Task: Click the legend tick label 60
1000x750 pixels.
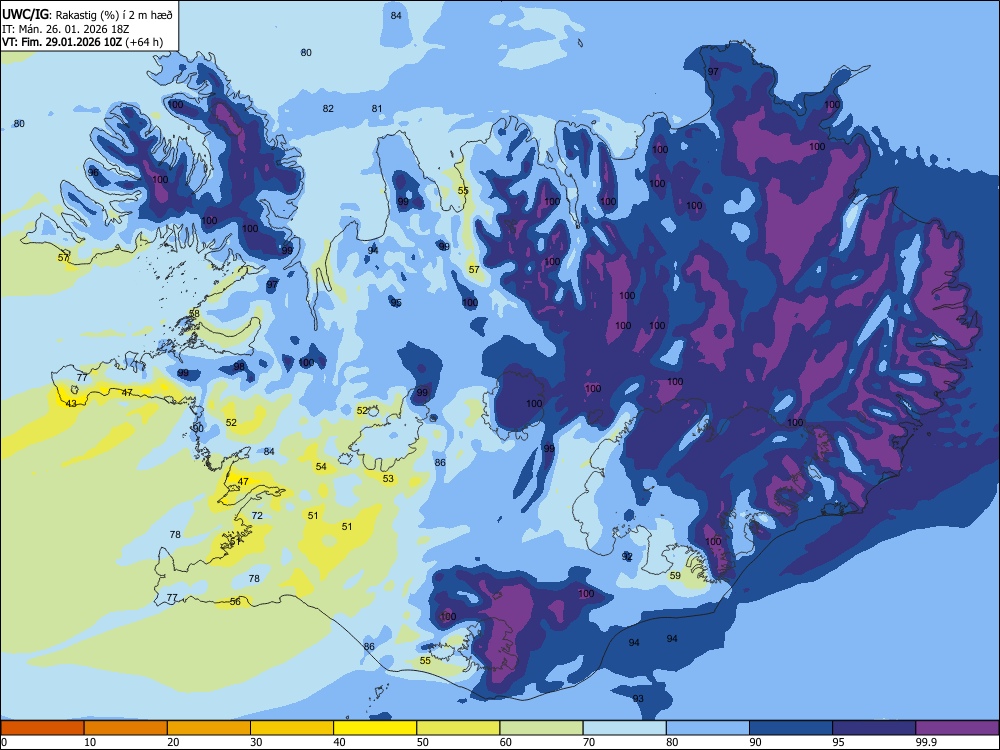Action: [x=506, y=742]
